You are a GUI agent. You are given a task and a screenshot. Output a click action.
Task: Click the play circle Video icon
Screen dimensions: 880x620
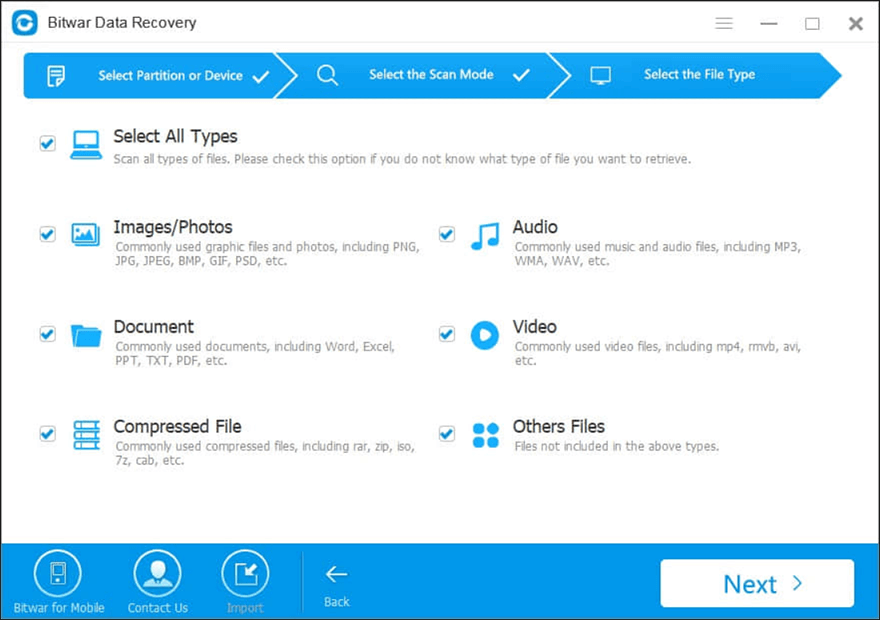point(485,335)
